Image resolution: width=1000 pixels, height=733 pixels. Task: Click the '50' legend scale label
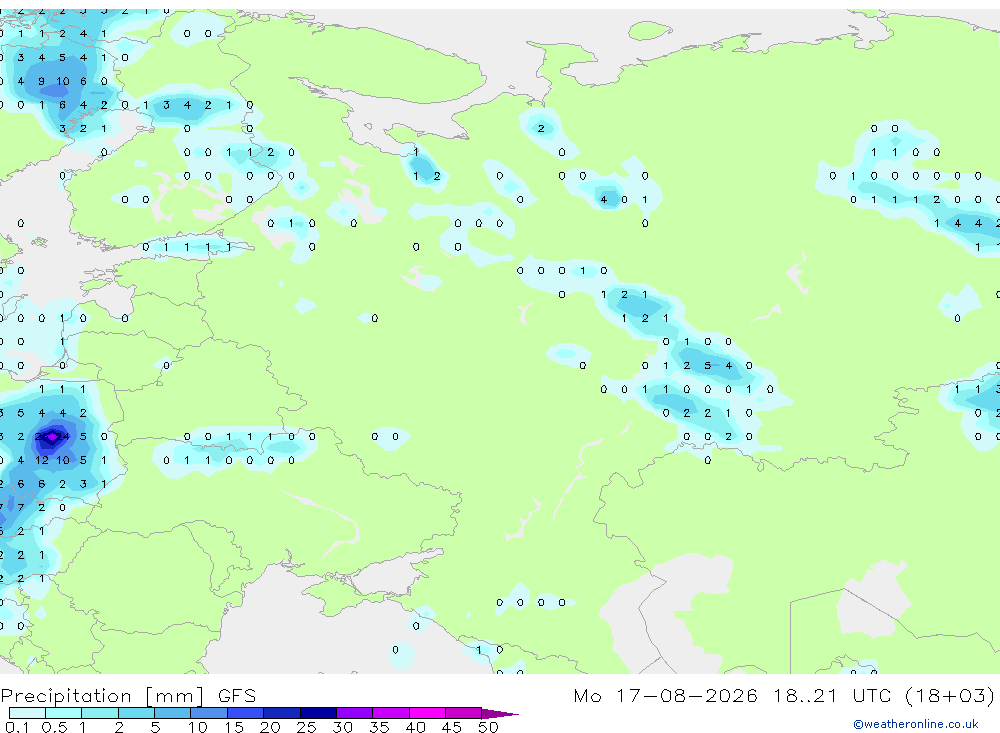488,727
